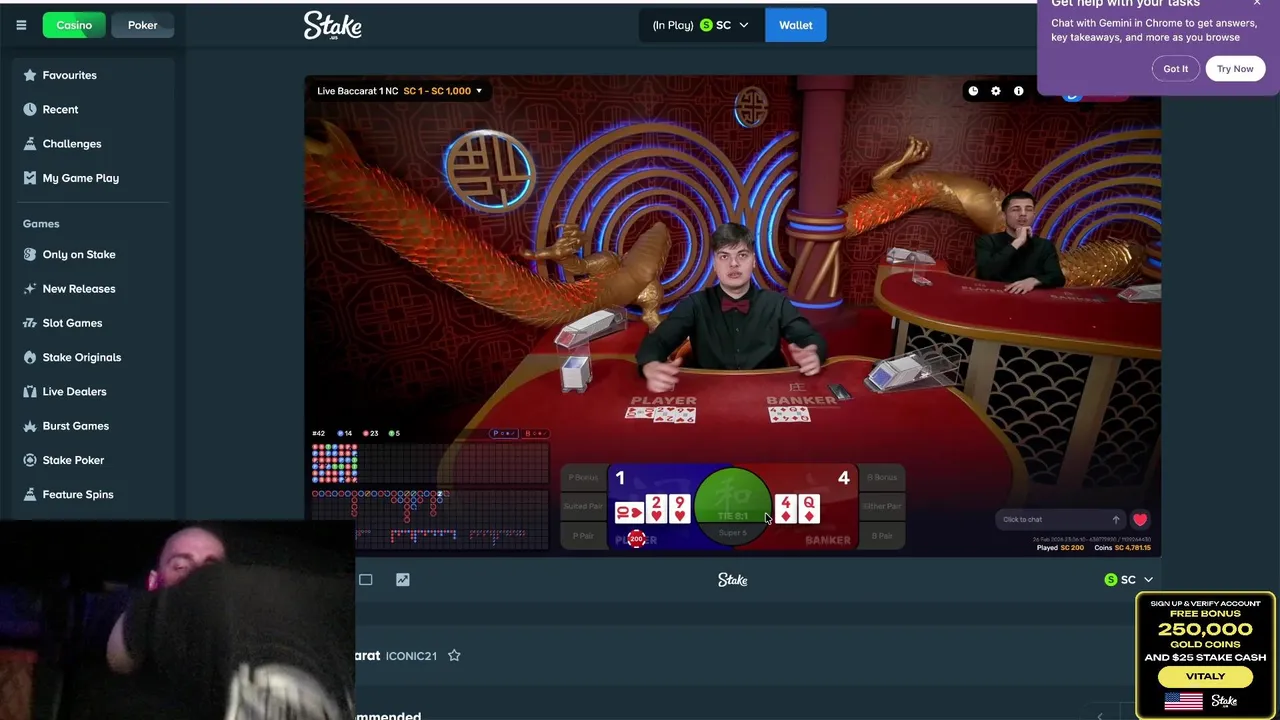Screen dimensions: 1280x720
Task: Click the Burst Games rocket icon
Action: click(x=30, y=426)
